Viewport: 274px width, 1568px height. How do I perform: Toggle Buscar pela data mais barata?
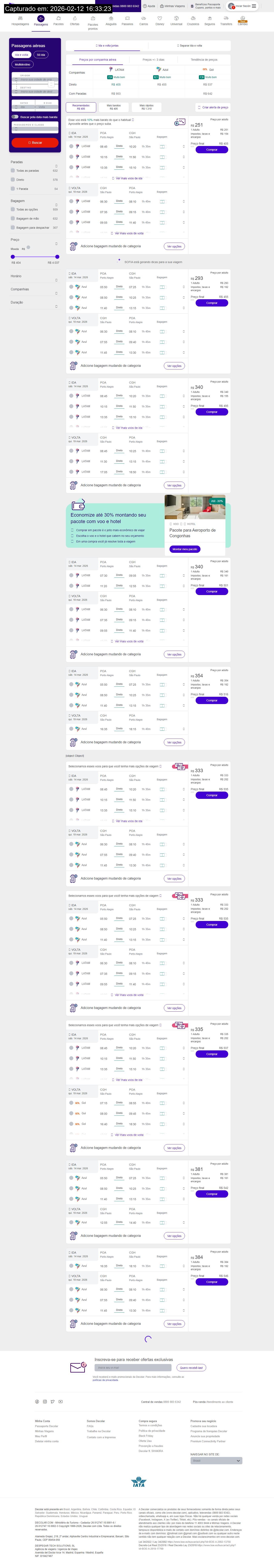click(x=15, y=117)
